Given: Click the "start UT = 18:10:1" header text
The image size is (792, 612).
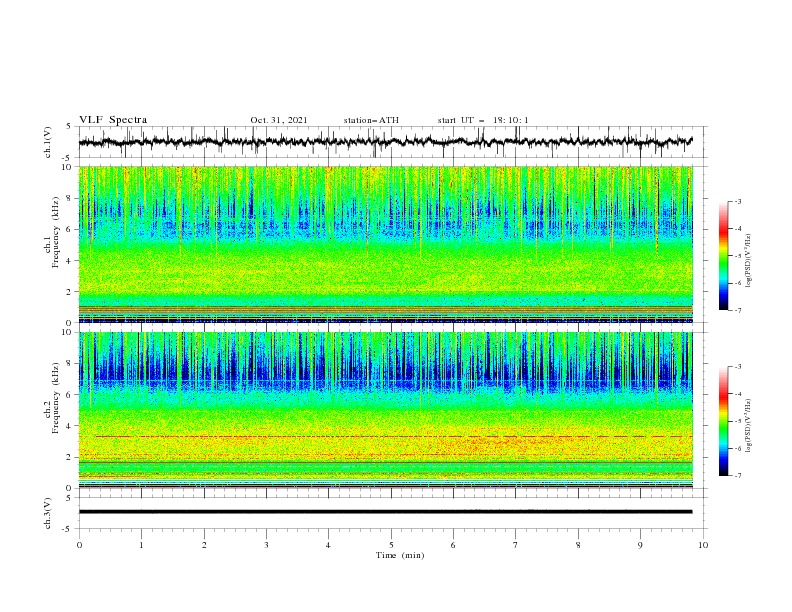Looking at the screenshot, I should point(483,120).
